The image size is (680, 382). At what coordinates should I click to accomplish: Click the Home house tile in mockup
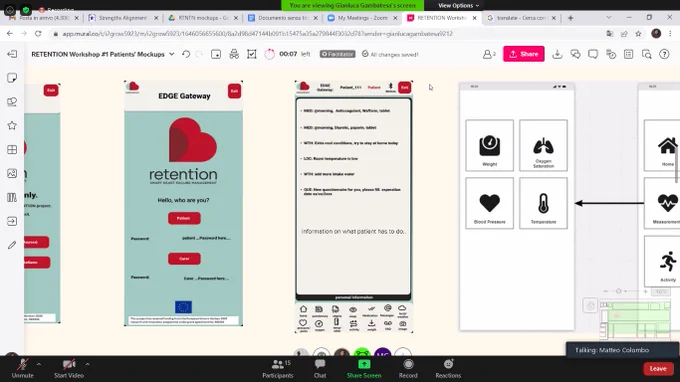click(x=662, y=145)
